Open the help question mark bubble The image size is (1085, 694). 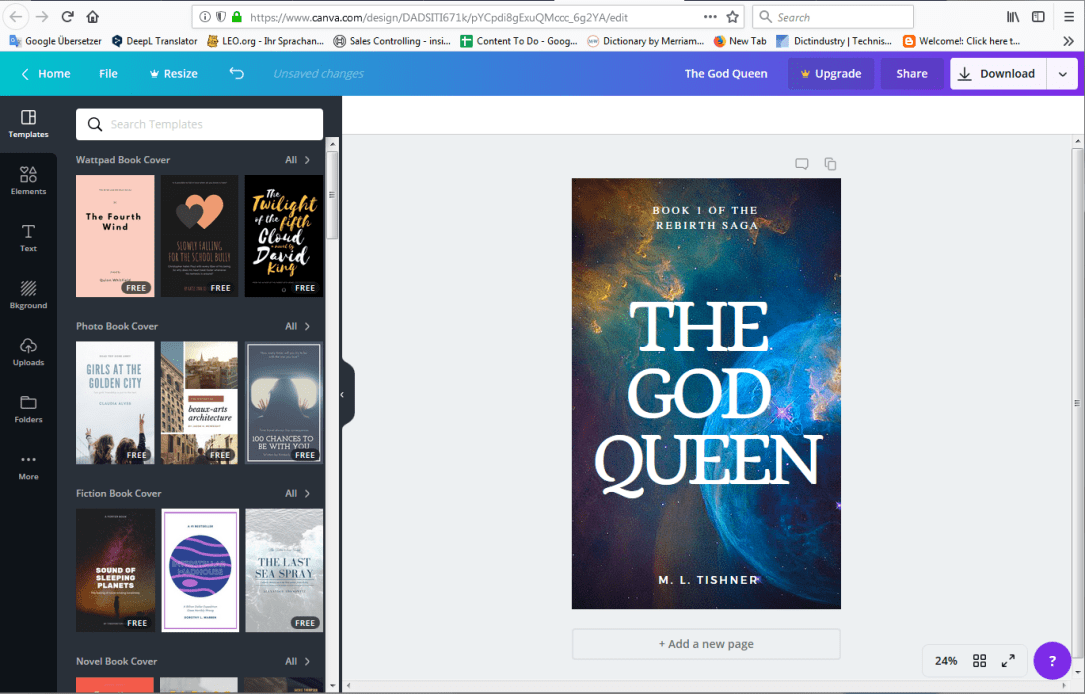1051,660
